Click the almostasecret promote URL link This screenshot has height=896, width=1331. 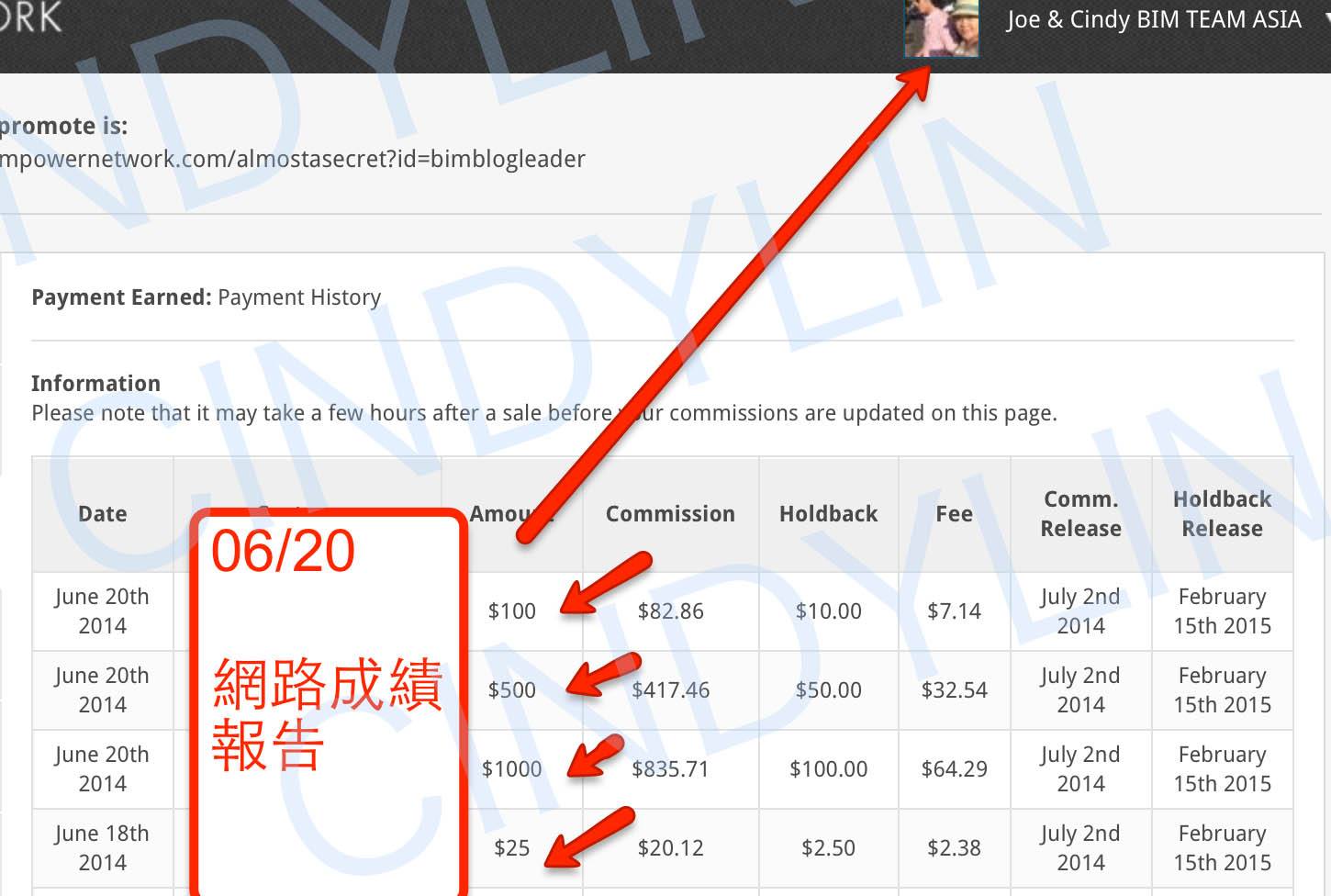pos(292,159)
